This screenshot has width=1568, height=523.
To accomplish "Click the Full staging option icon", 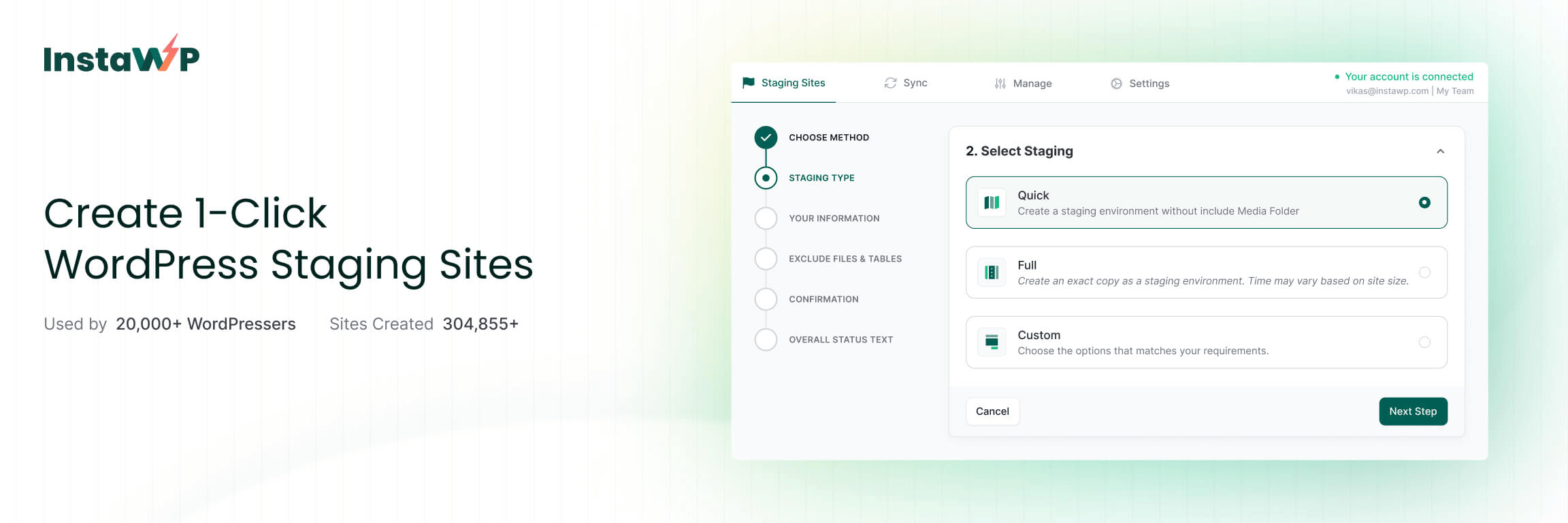I will click(992, 272).
